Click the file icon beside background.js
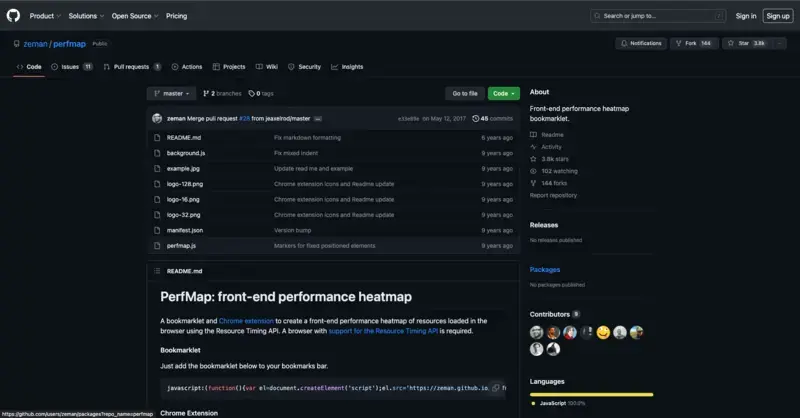This screenshot has height=418, width=800. click(x=157, y=153)
